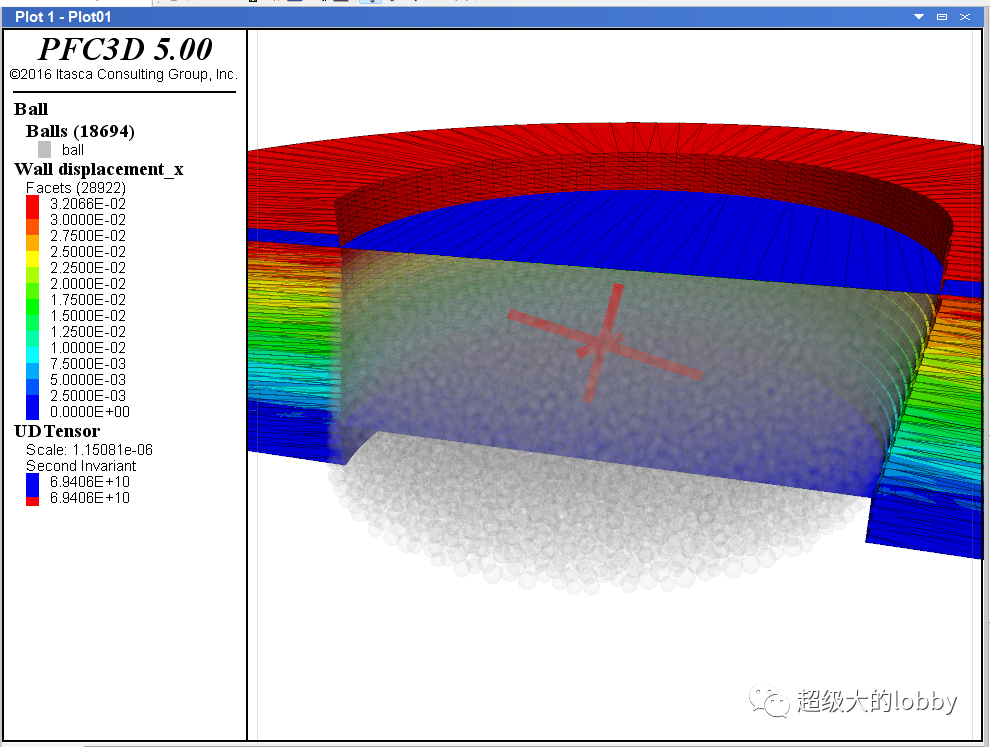This screenshot has width=990, height=747.
Task: Select the UD Tensor legend heading
Action: [x=57, y=431]
